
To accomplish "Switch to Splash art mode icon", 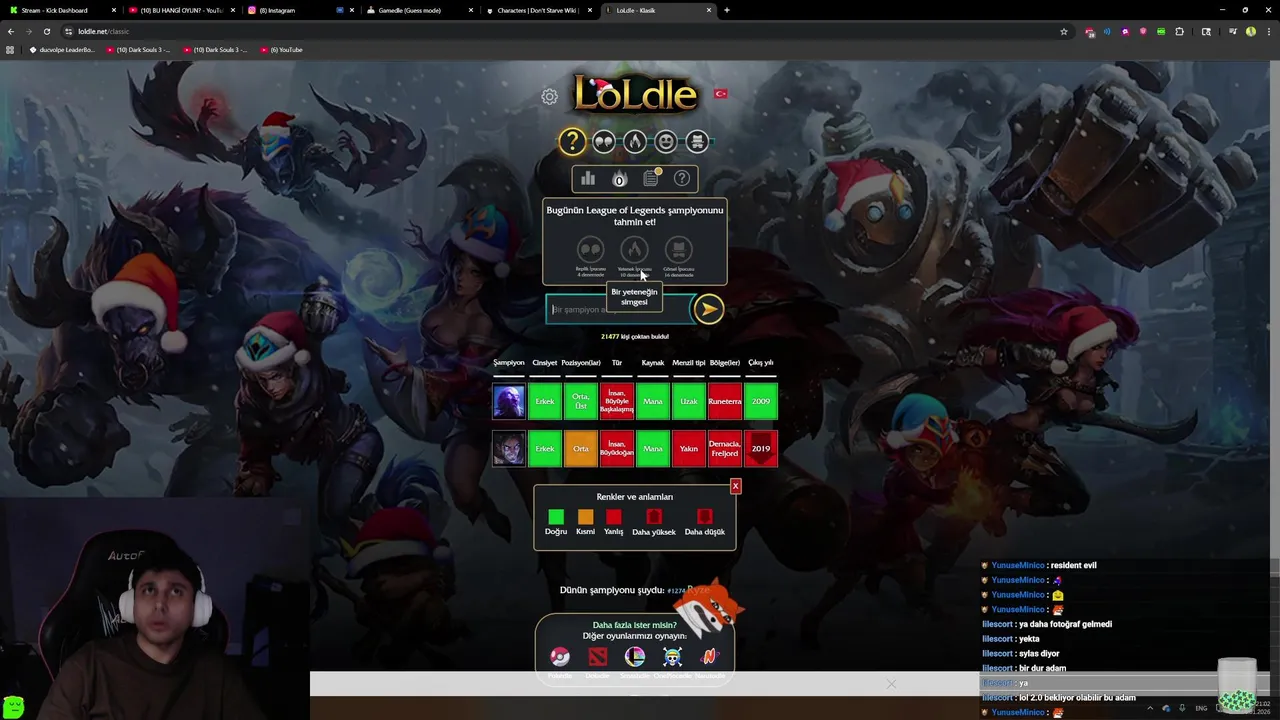I will click(x=698, y=142).
